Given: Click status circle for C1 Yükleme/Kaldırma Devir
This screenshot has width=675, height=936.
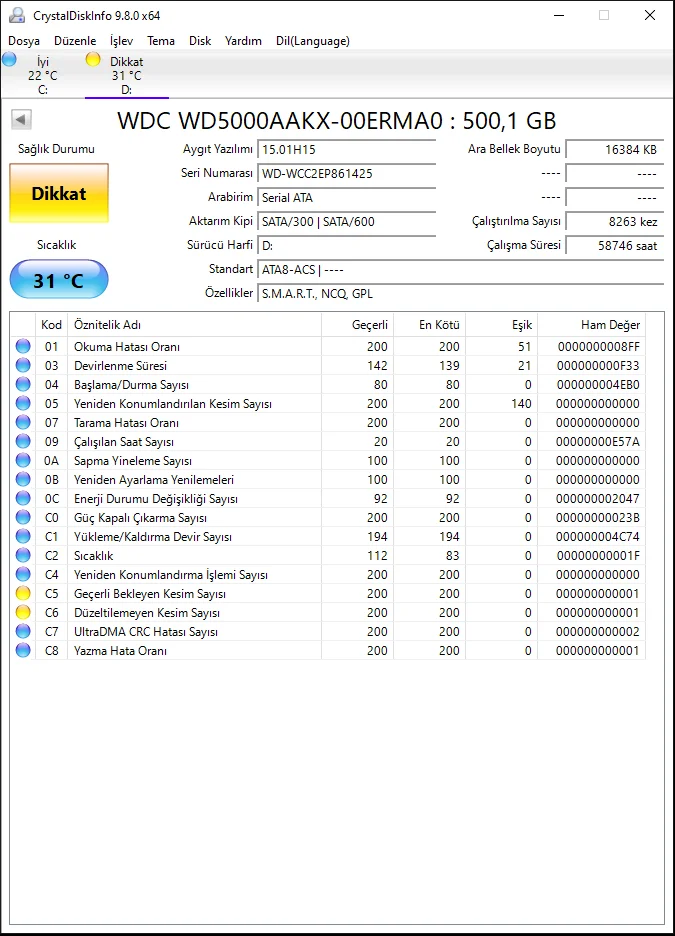Looking at the screenshot, I should pos(23,537).
